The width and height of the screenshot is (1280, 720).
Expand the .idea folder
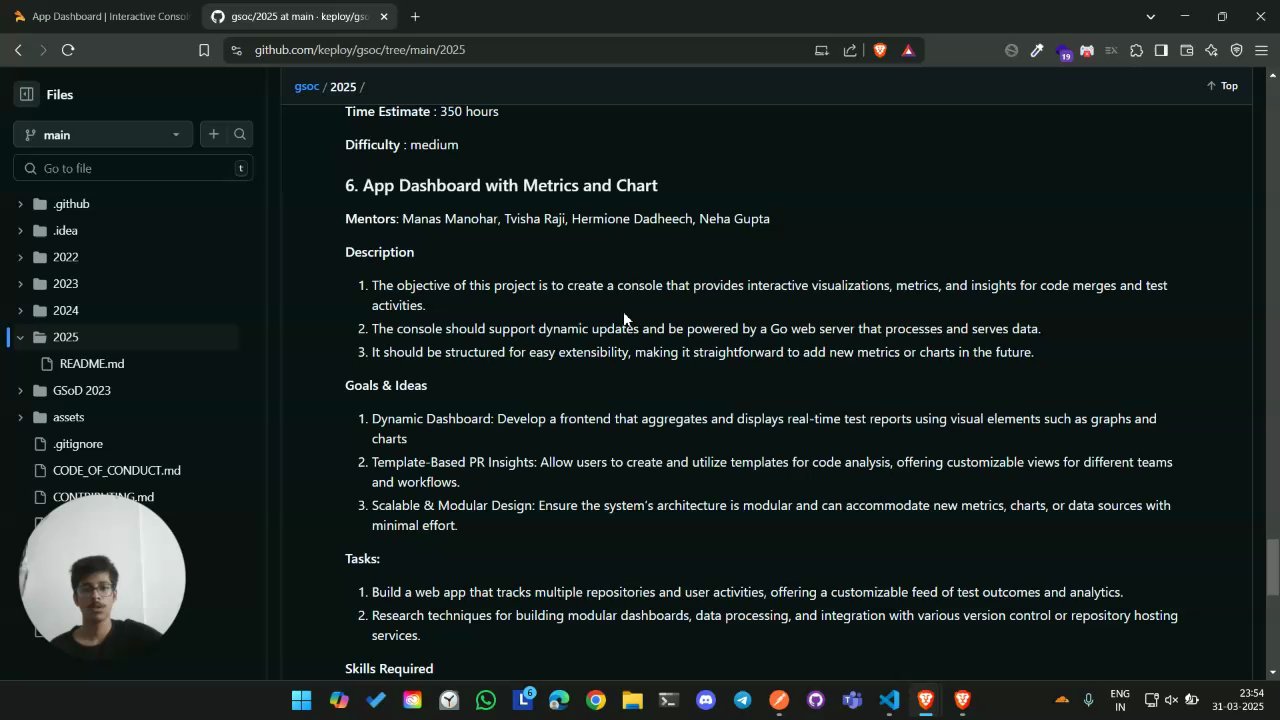20,231
